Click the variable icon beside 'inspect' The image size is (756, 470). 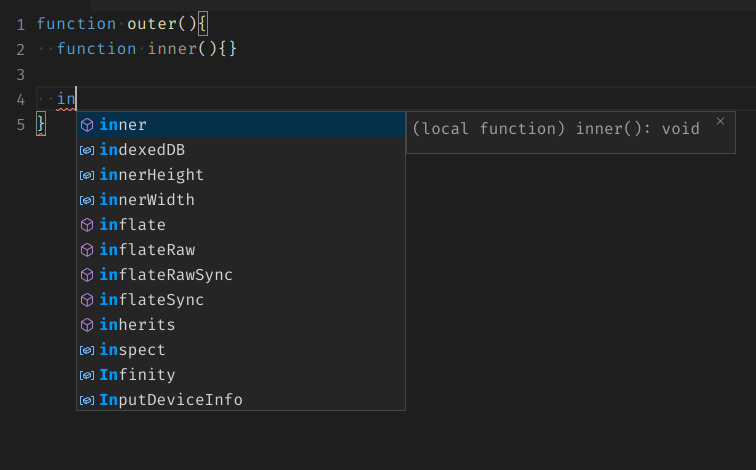point(87,350)
